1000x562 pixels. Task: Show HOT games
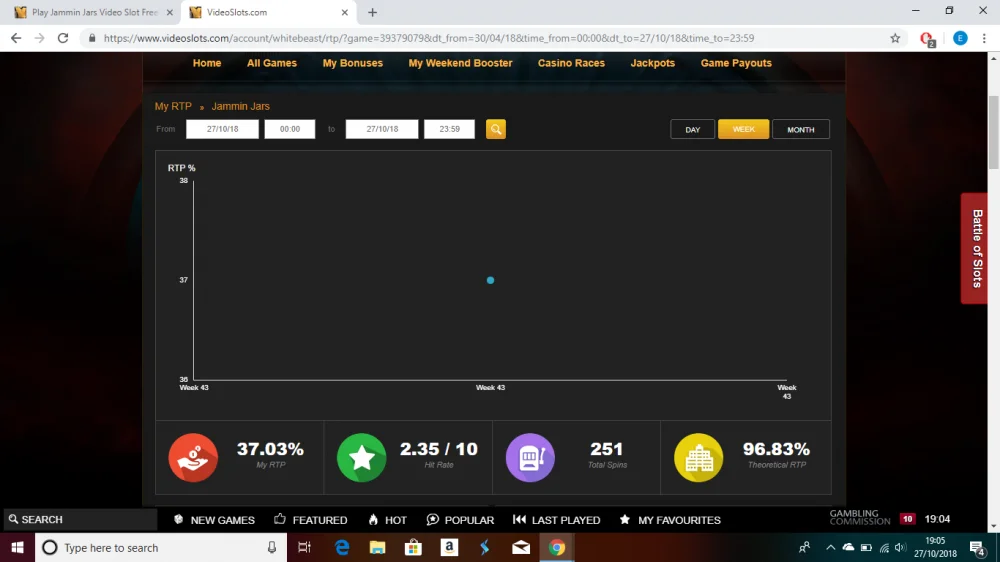click(388, 520)
